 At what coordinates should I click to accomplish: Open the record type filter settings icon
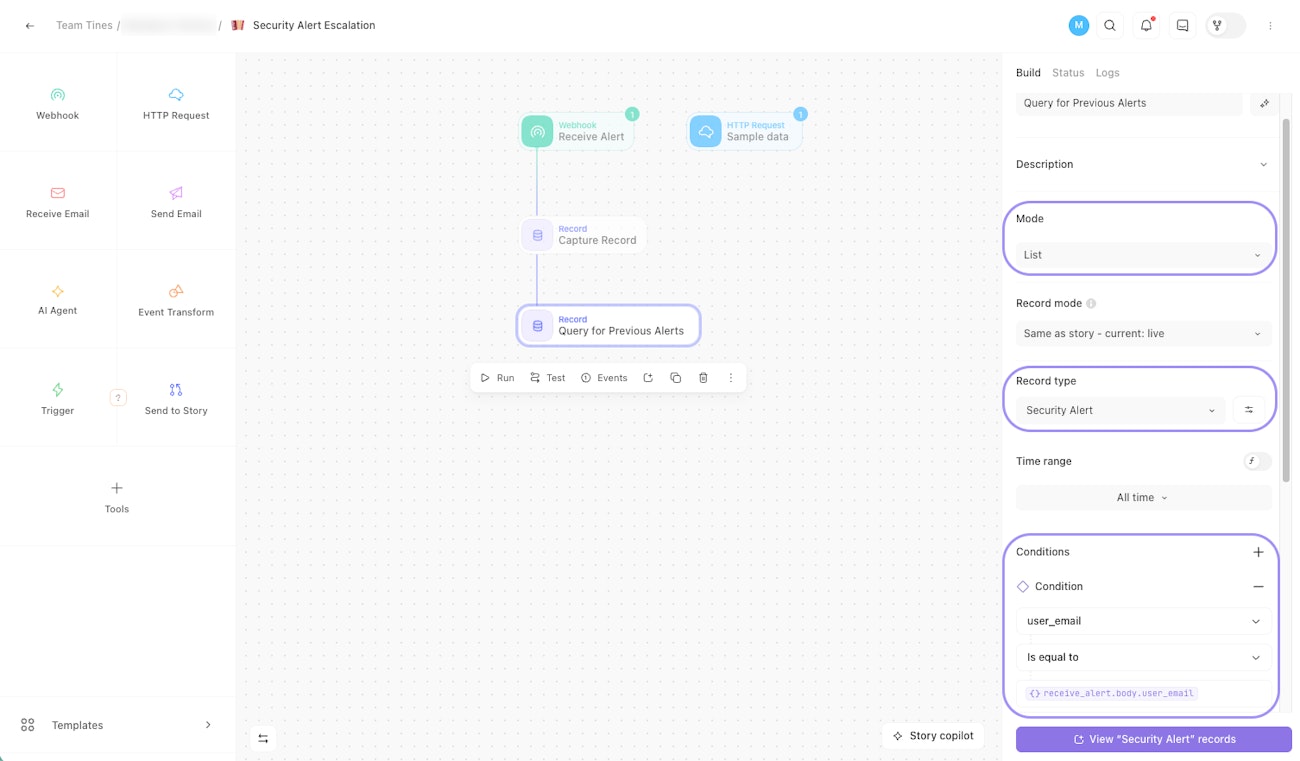point(1249,410)
